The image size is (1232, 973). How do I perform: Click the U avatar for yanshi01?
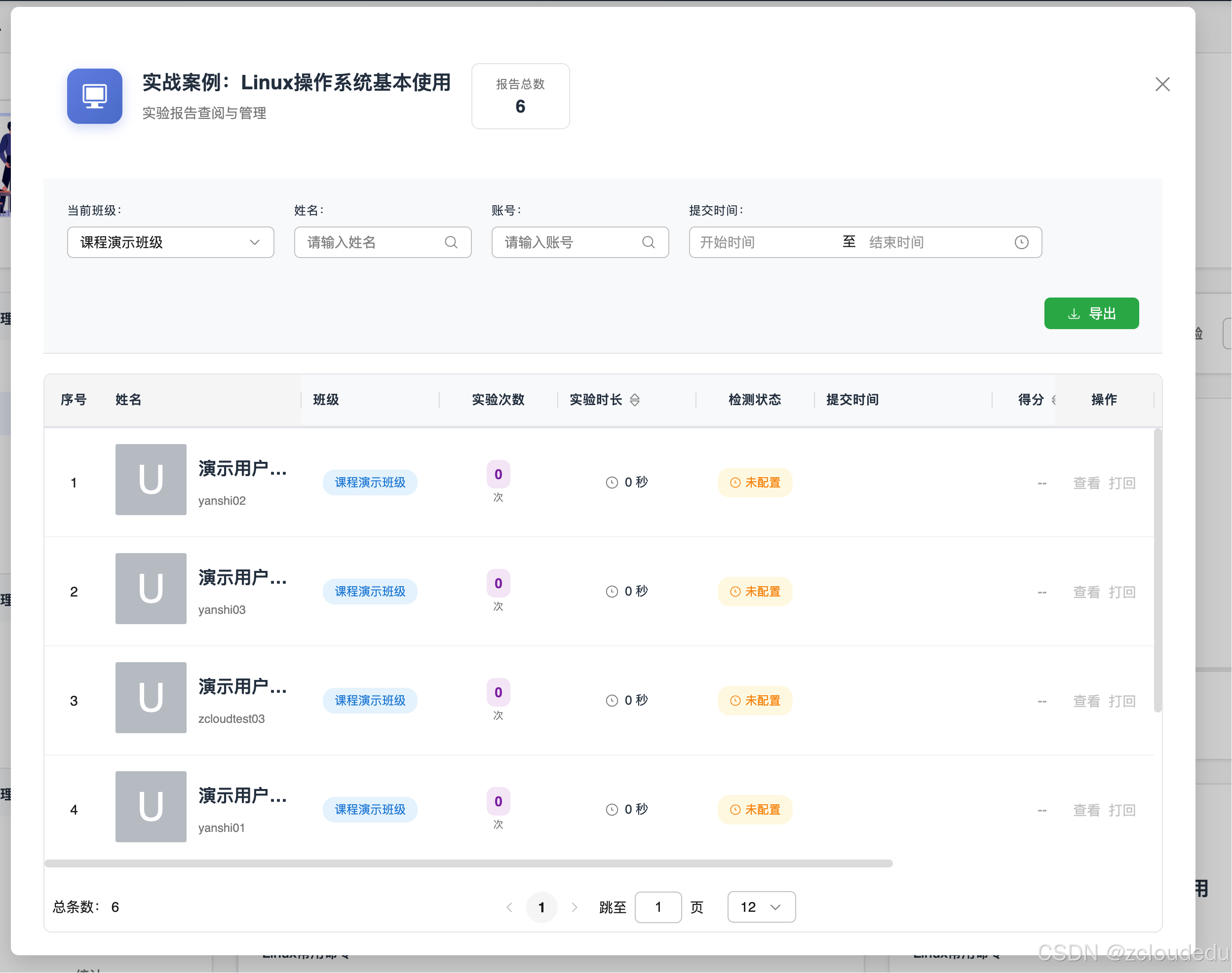151,807
